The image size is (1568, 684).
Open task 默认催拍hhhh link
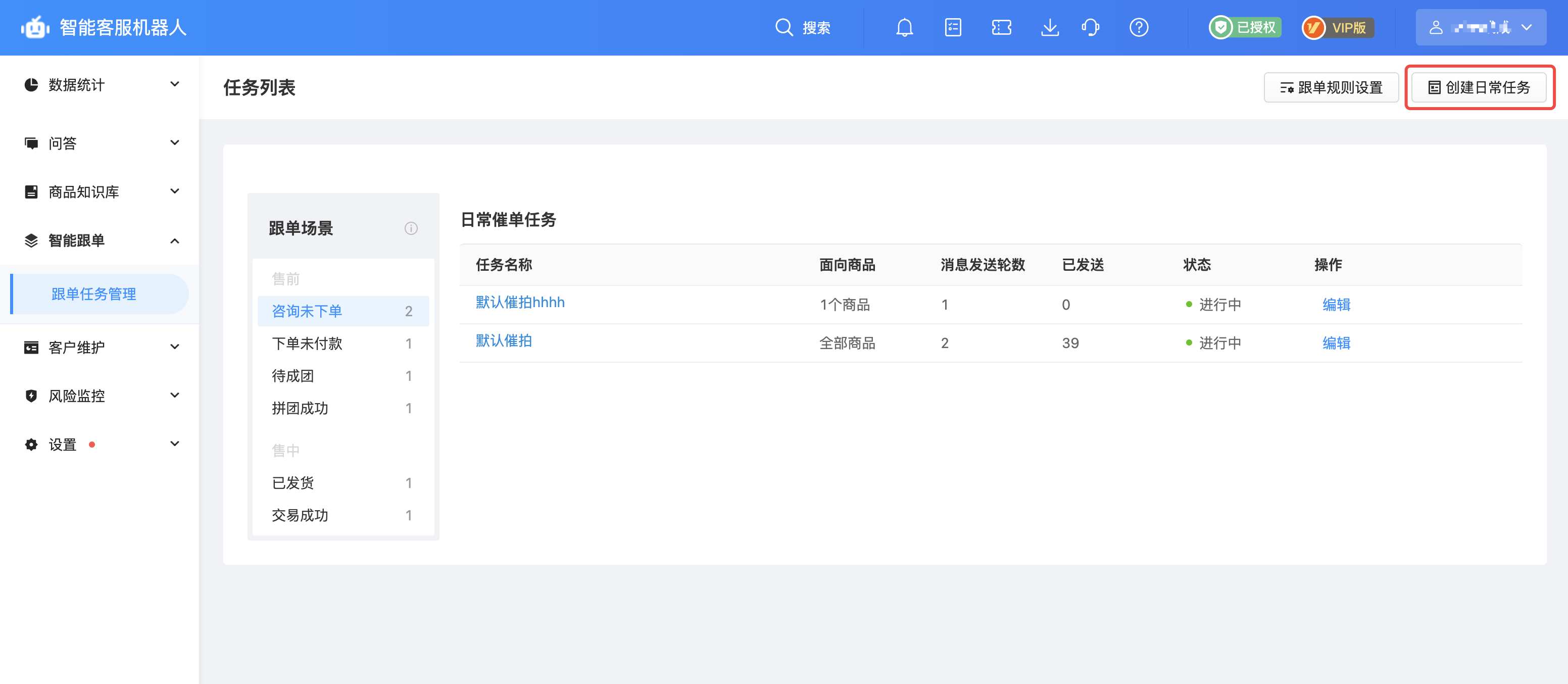520,303
